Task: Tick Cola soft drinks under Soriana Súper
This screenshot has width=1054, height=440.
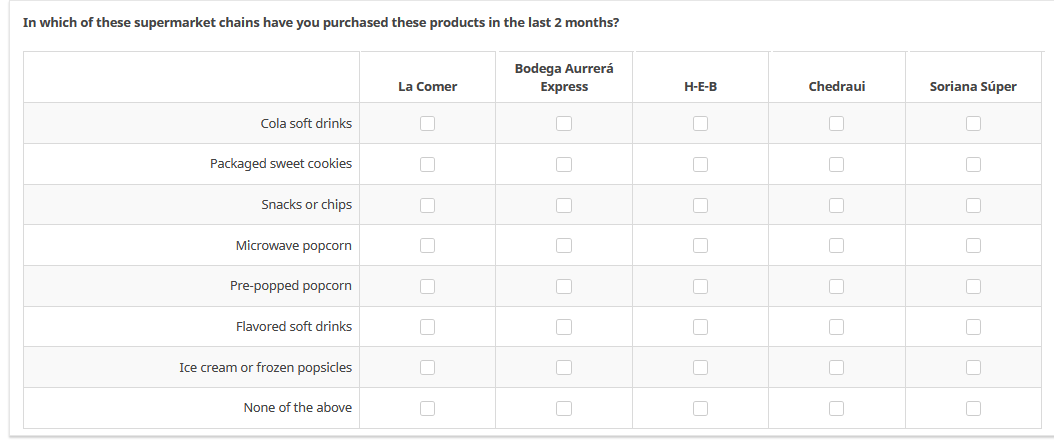Action: click(973, 123)
